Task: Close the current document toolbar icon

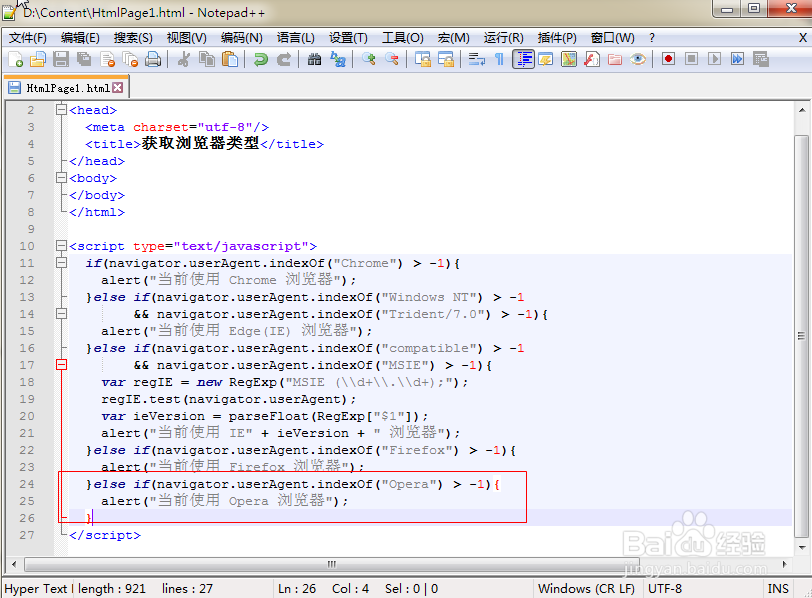Action: click(x=107, y=60)
